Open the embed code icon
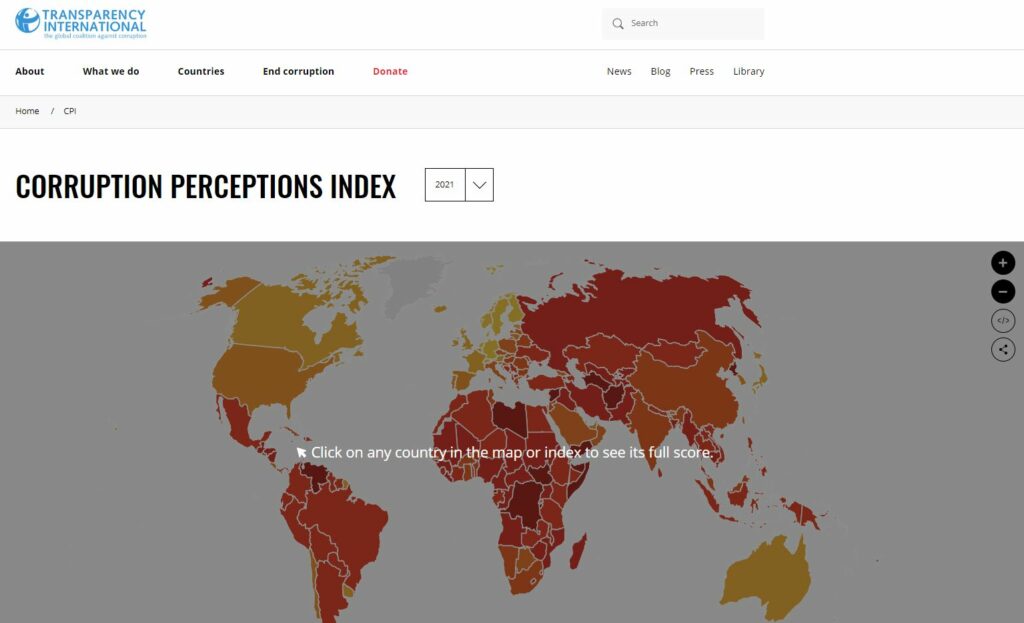 tap(1003, 321)
